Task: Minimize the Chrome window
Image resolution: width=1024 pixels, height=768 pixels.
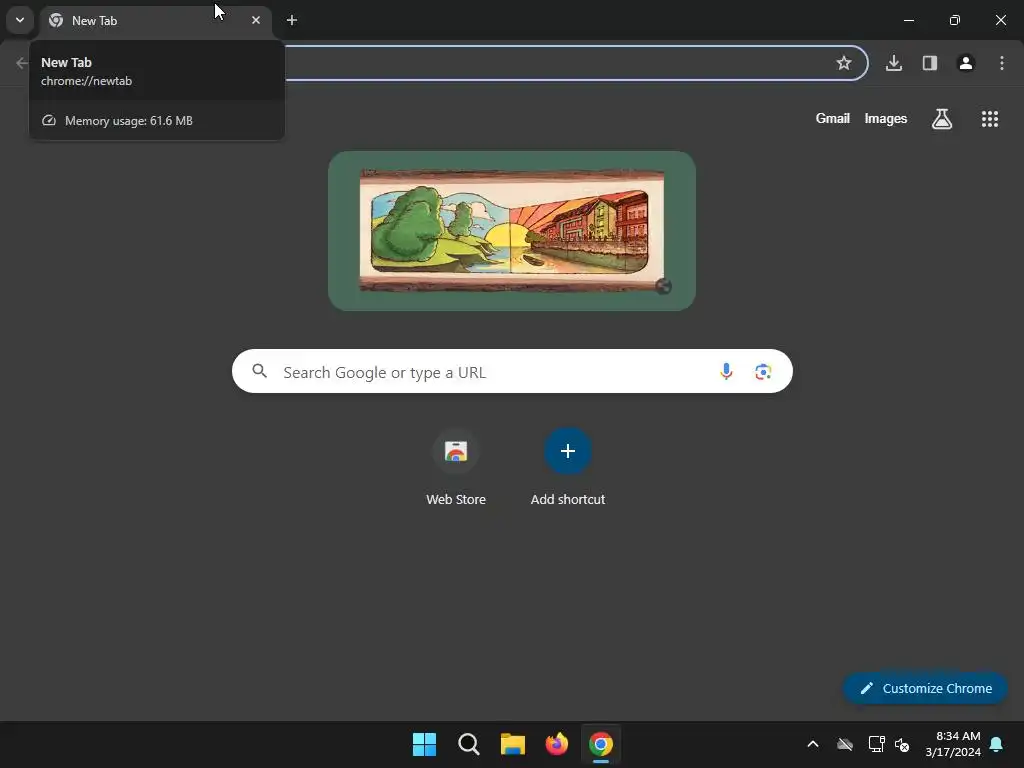Action: [908, 20]
